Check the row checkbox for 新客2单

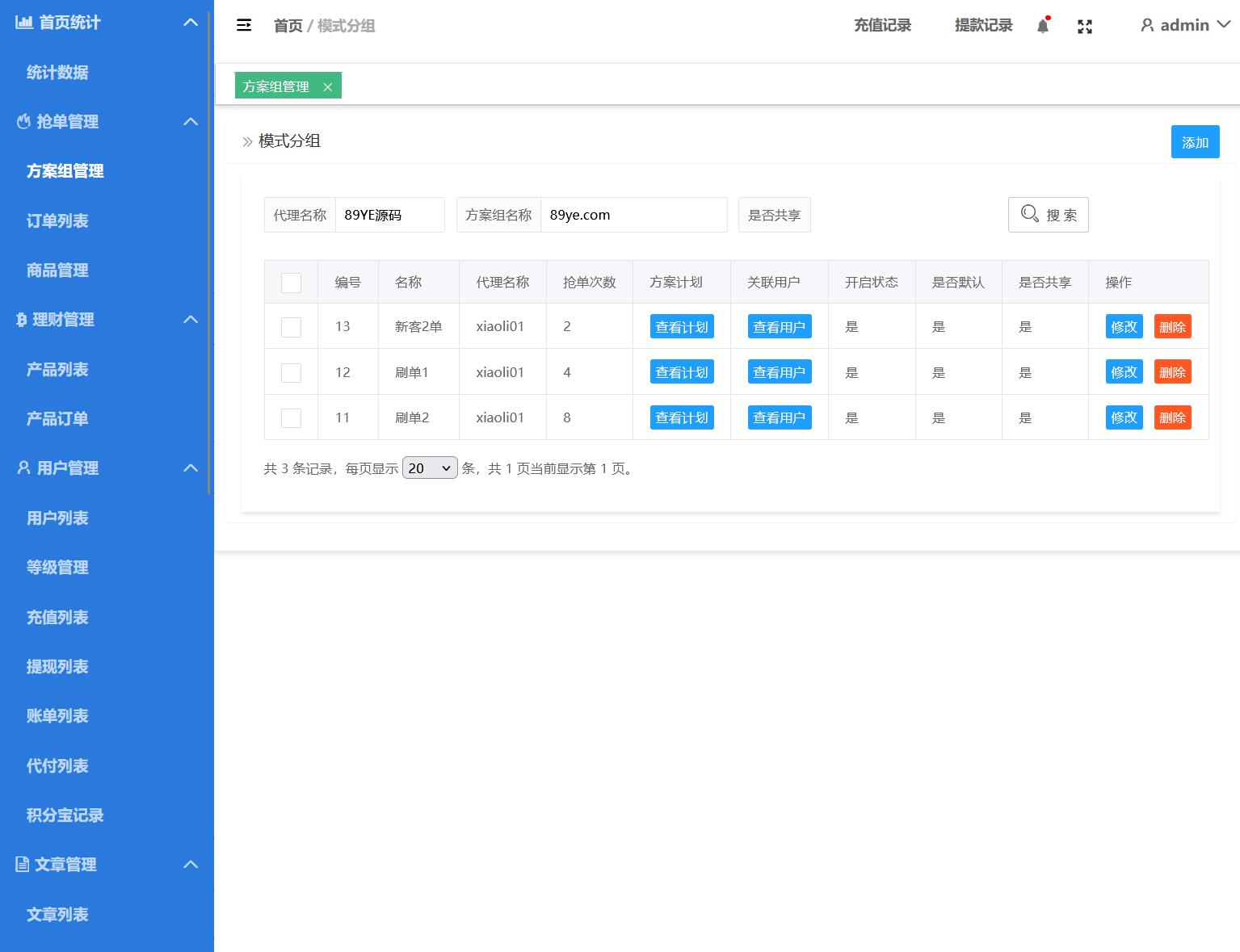point(291,327)
